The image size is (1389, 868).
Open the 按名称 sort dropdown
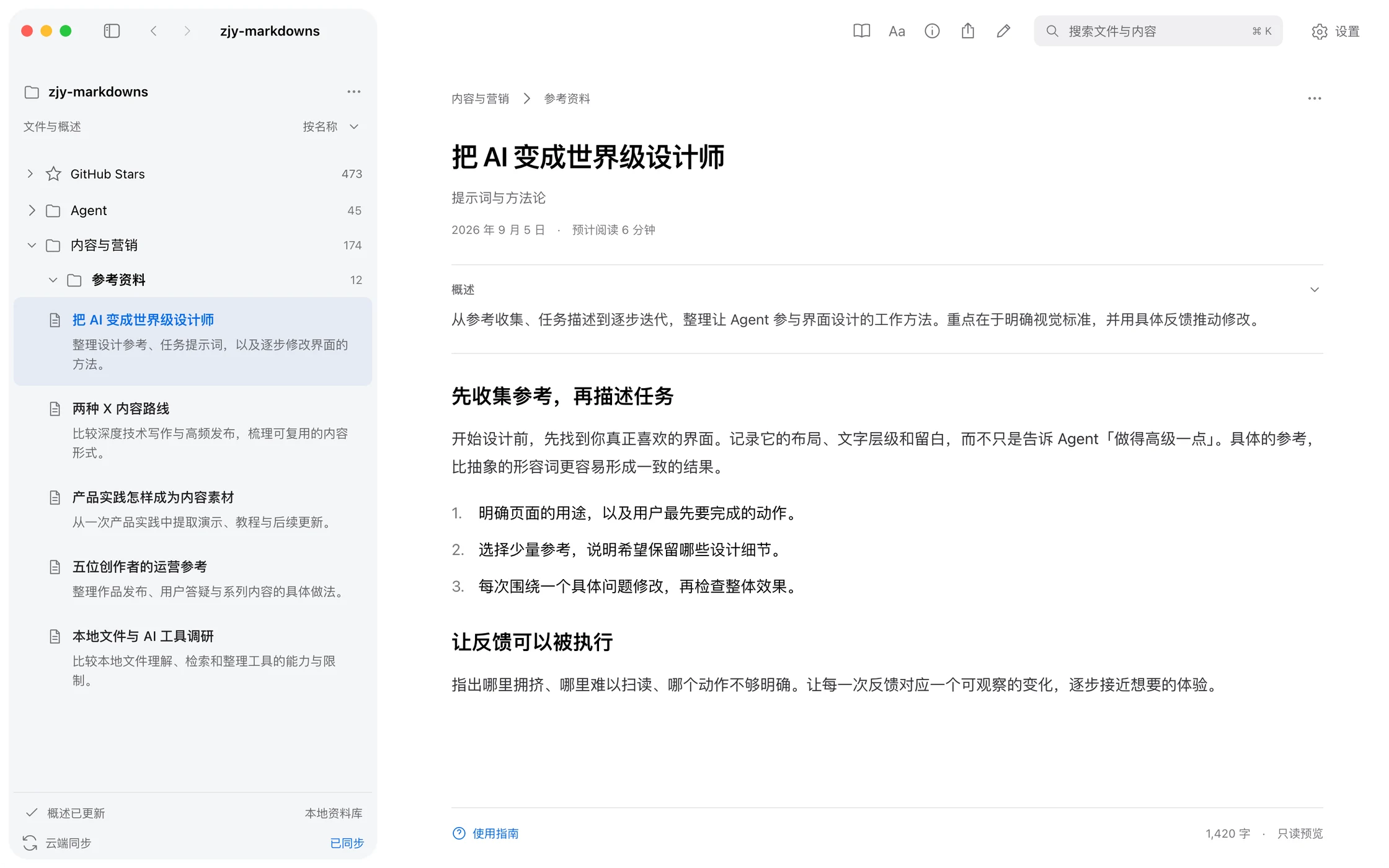tap(331, 126)
